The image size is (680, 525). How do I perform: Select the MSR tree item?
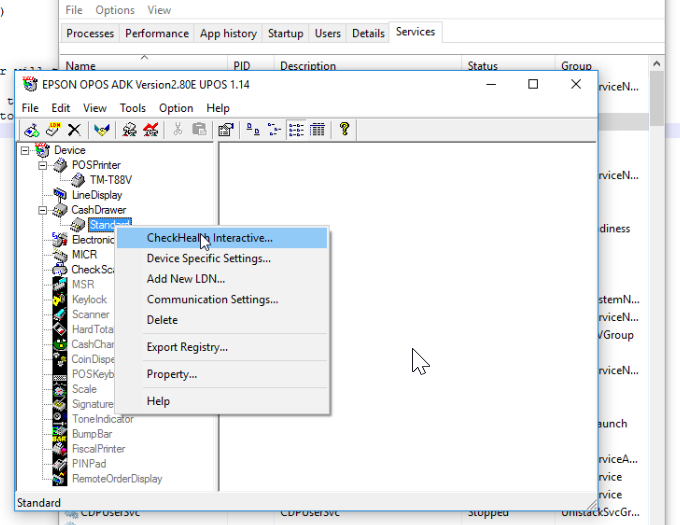[83, 284]
